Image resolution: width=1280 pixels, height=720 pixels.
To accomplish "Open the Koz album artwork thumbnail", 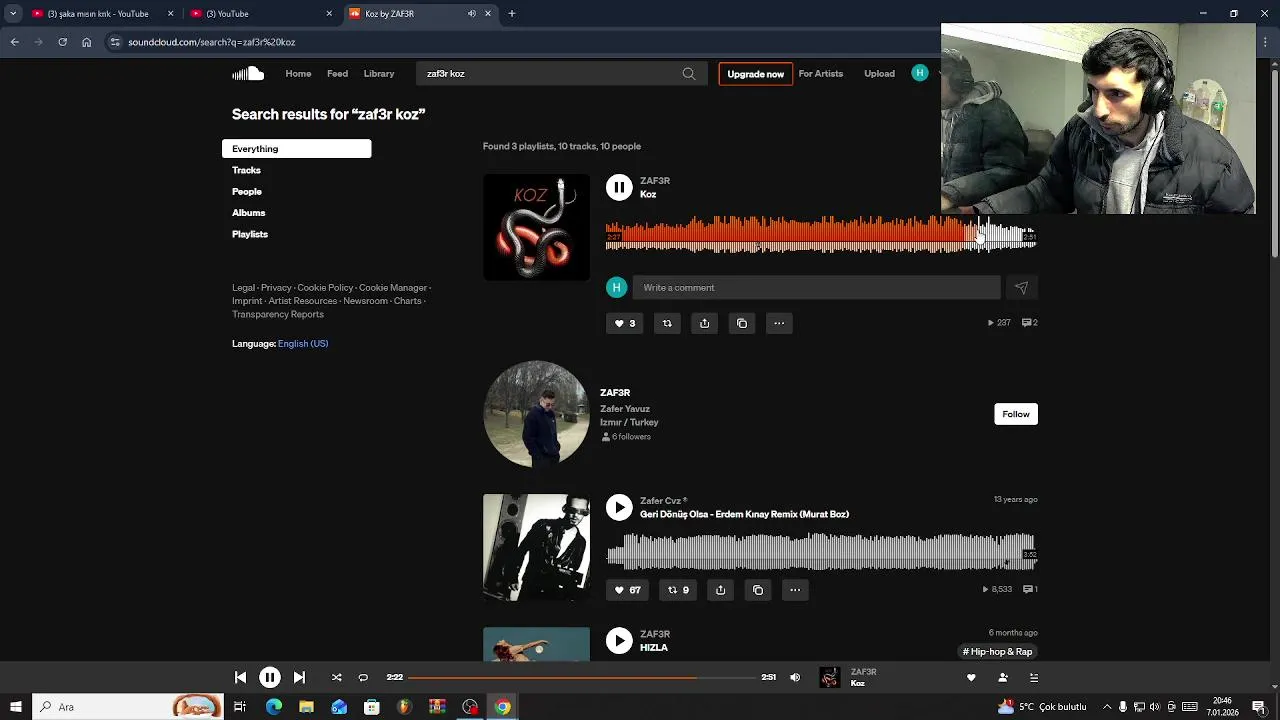I will (x=536, y=227).
